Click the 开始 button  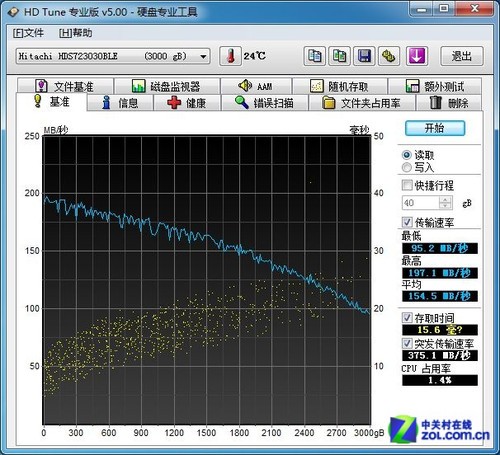click(435, 128)
